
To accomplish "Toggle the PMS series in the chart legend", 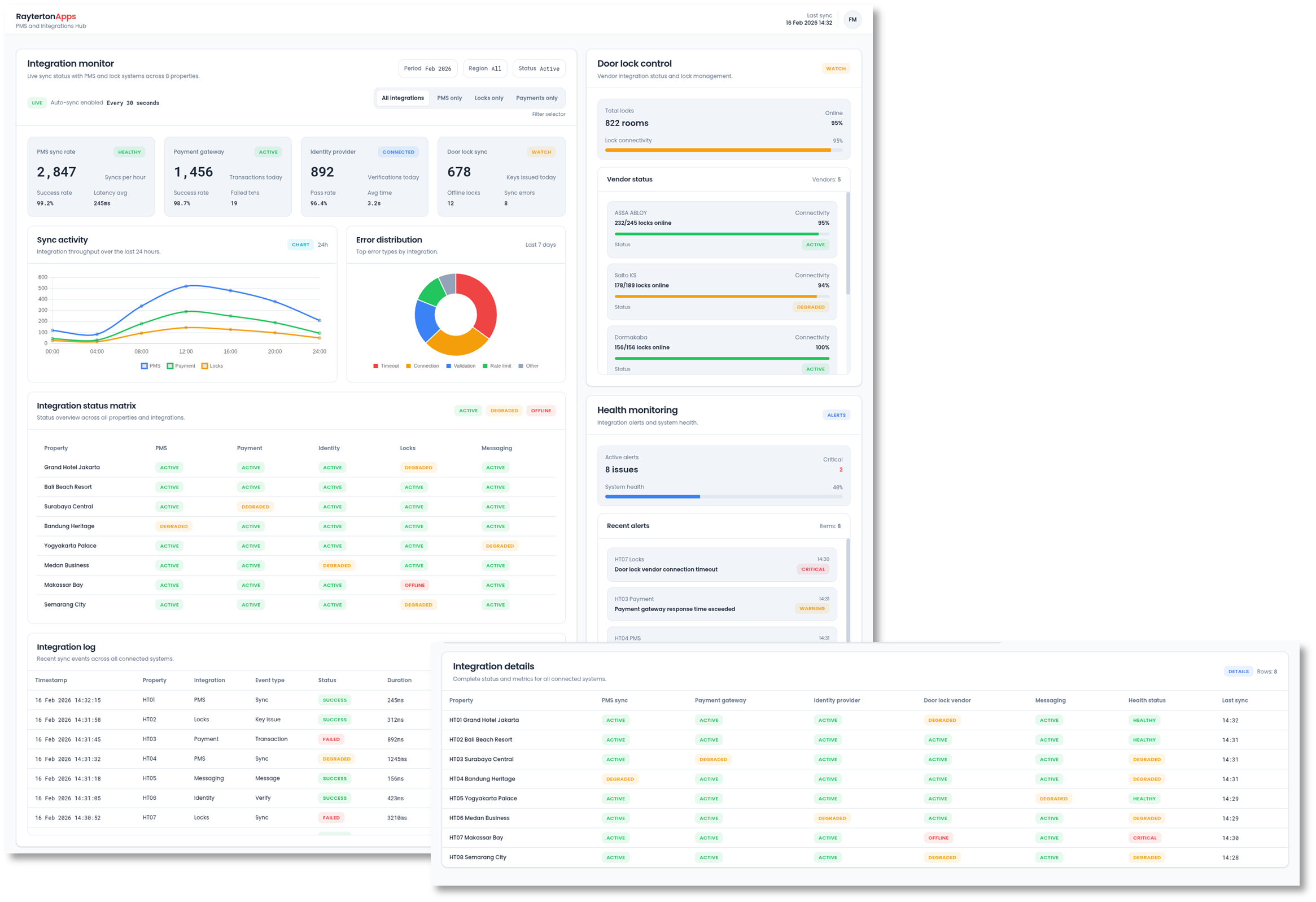I will coord(151,365).
